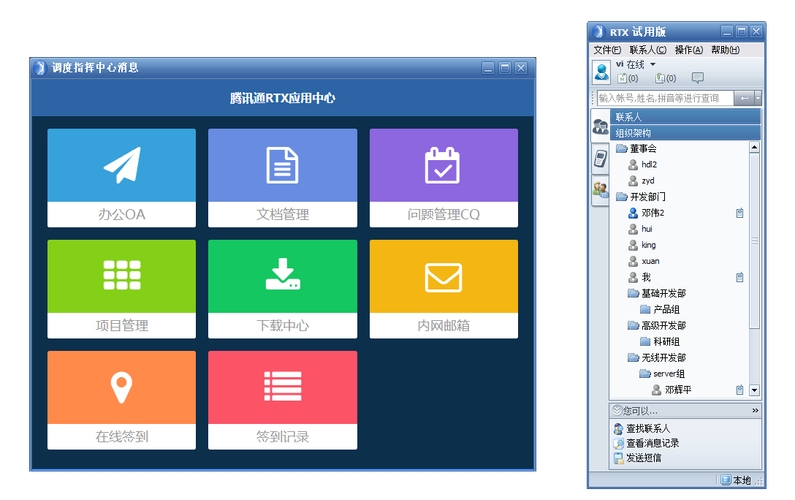Screen dimensions: 795x500
Task: Click the contact list scrollbar down arrow
Action: [x=754, y=390]
